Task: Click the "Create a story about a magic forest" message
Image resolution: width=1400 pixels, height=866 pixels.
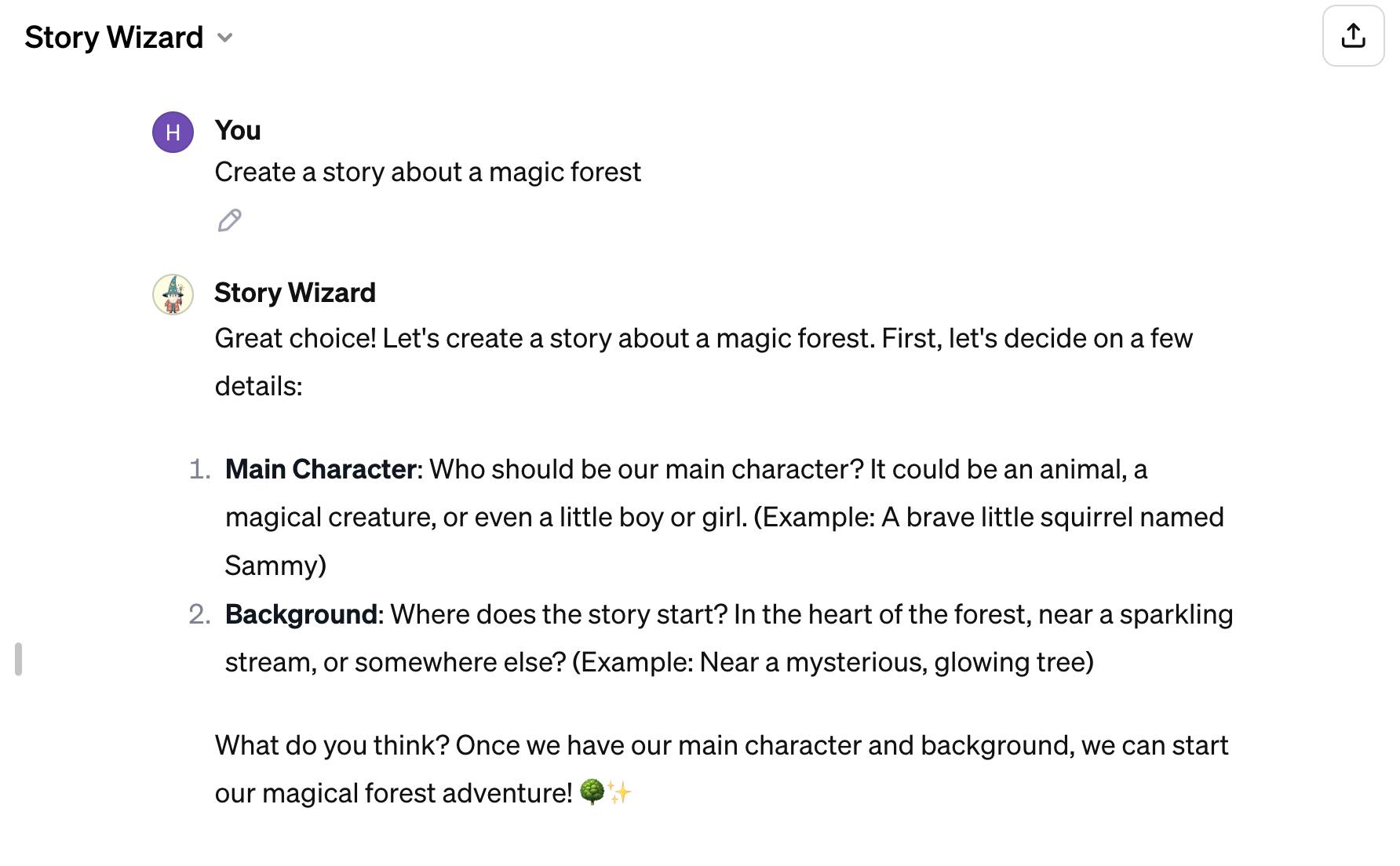Action: (428, 172)
